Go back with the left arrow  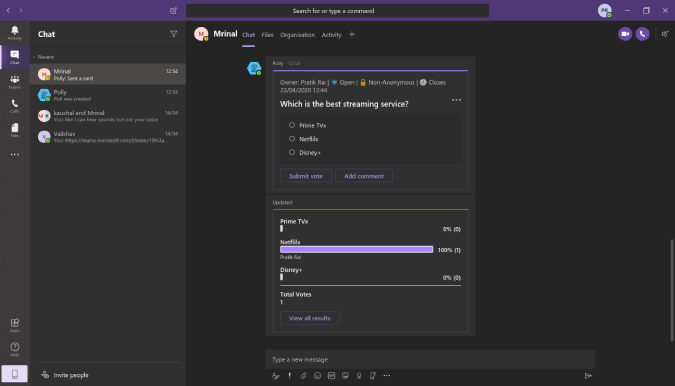click(x=9, y=10)
